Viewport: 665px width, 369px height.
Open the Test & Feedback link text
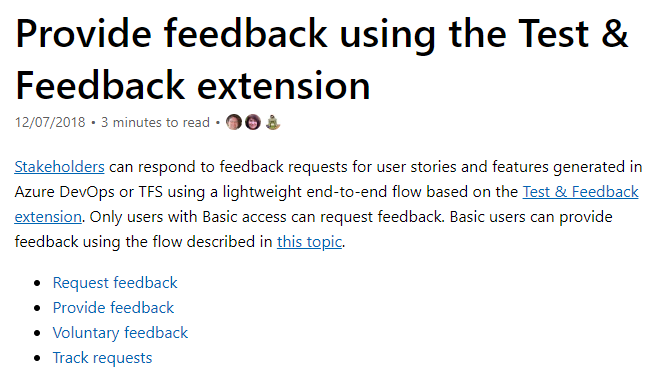coord(580,192)
